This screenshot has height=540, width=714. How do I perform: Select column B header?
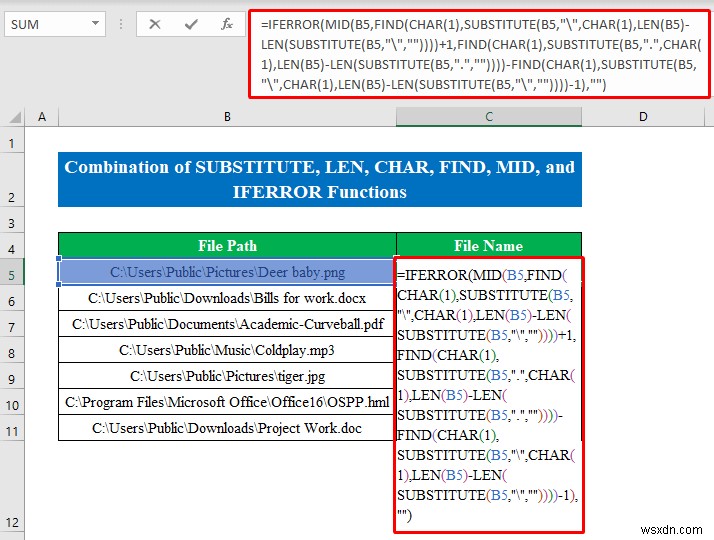(x=227, y=117)
